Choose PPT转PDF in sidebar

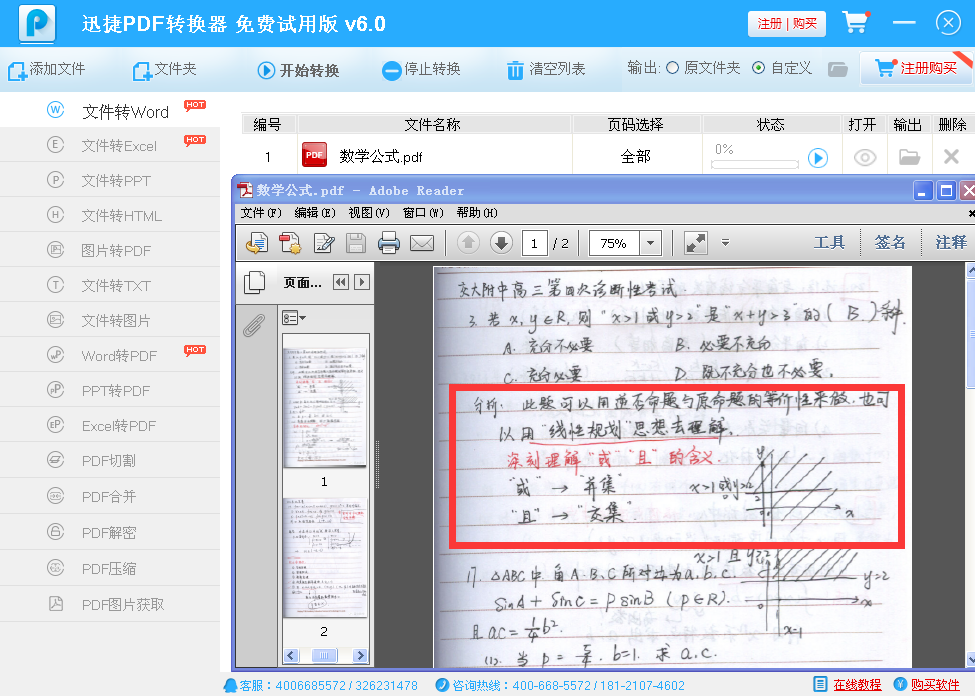click(x=110, y=391)
